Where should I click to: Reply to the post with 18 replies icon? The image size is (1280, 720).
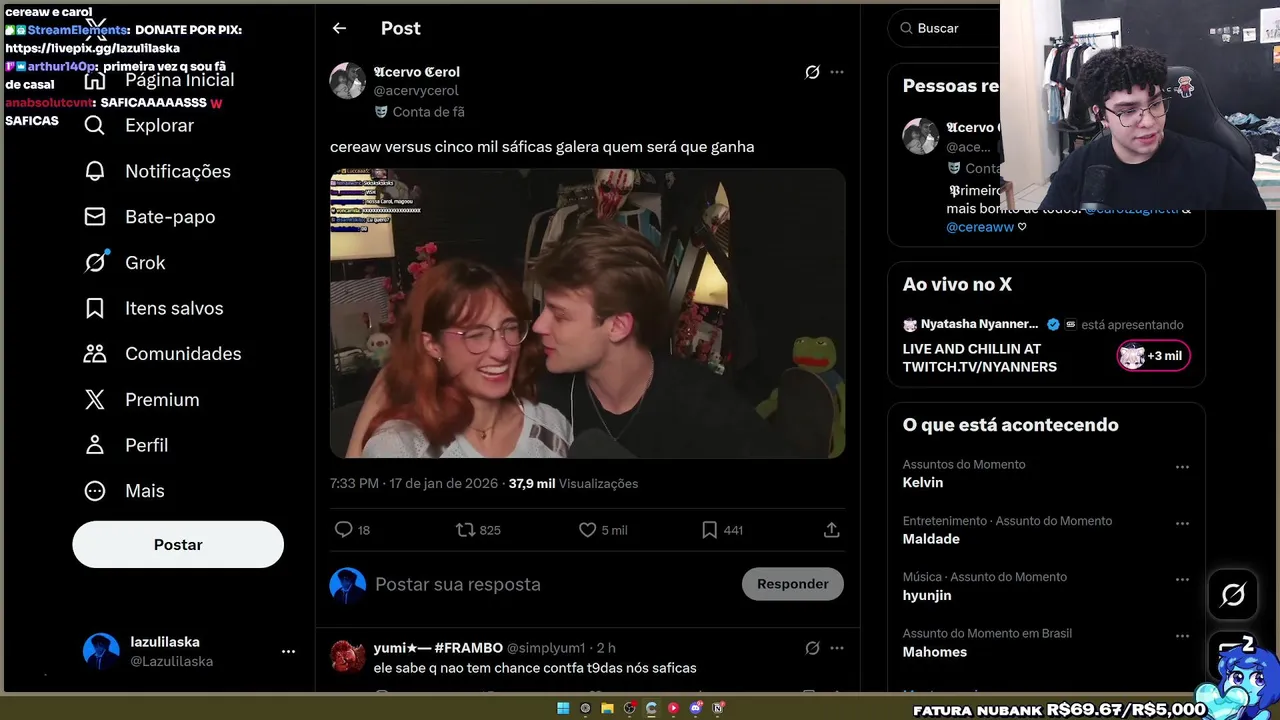point(352,530)
